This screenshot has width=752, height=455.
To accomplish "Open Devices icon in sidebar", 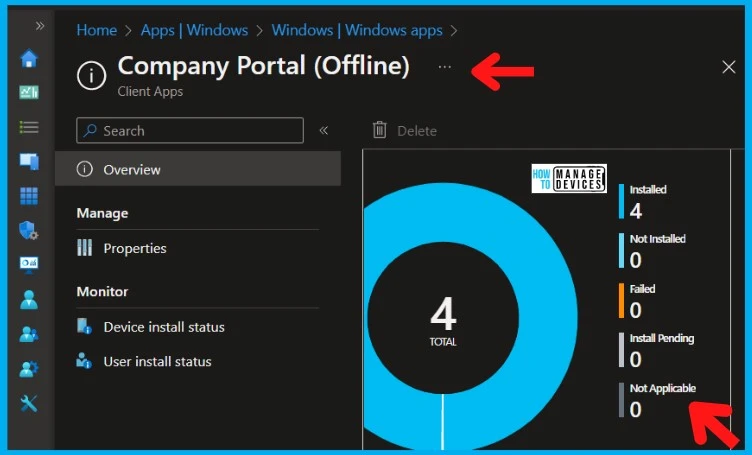I will pos(29,162).
